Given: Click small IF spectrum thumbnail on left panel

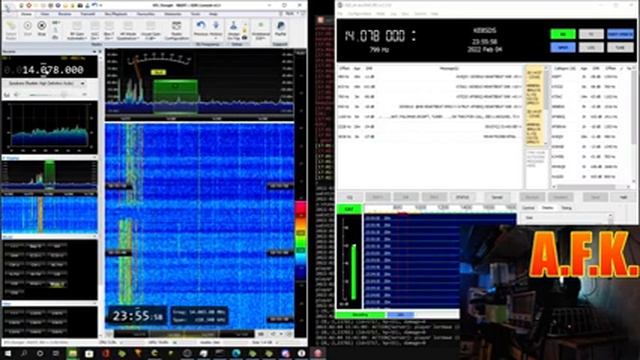Looking at the screenshot, I should (x=49, y=175).
